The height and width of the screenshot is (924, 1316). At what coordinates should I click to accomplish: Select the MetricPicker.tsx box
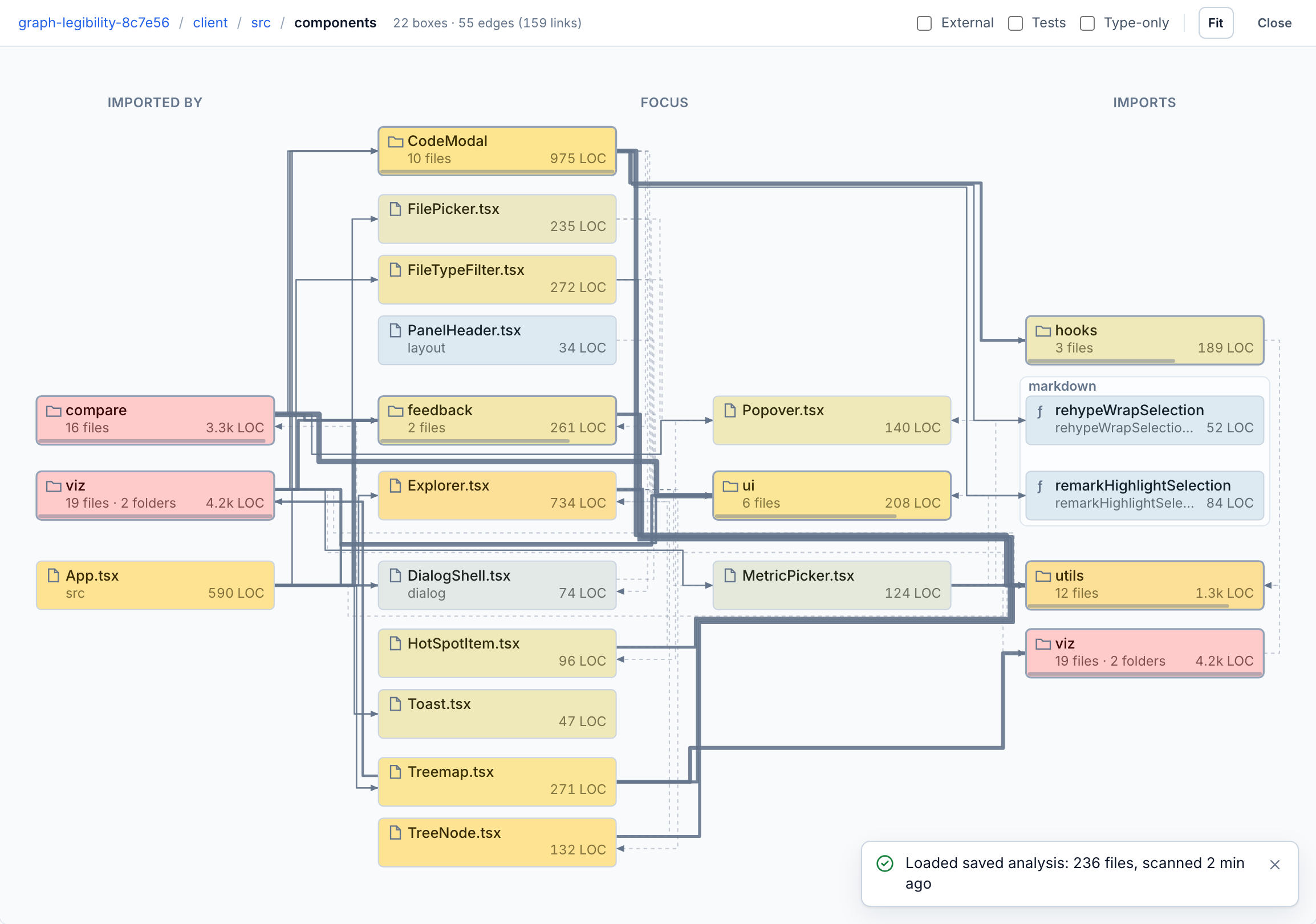832,585
